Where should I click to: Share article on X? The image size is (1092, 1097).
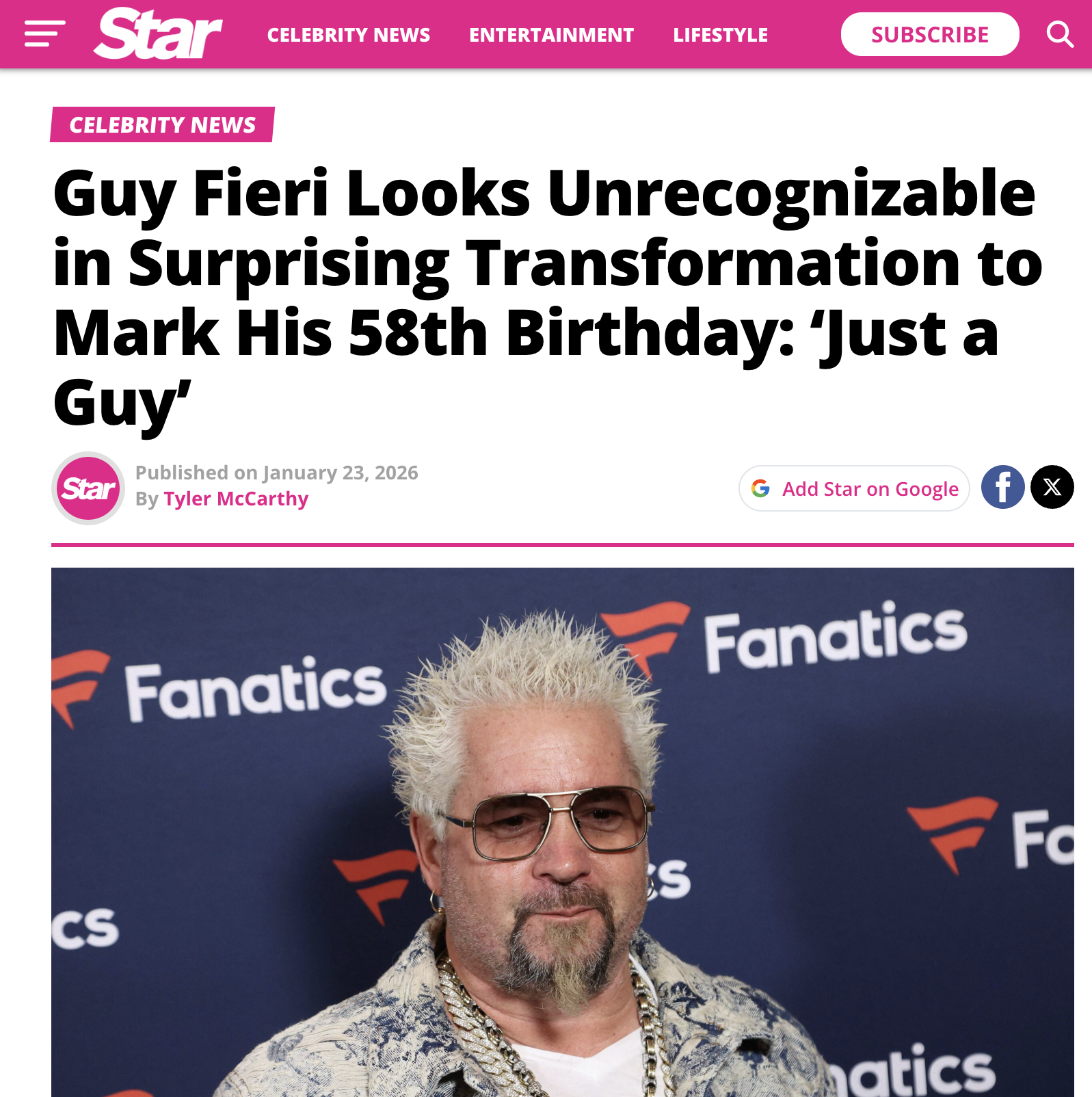[1052, 487]
